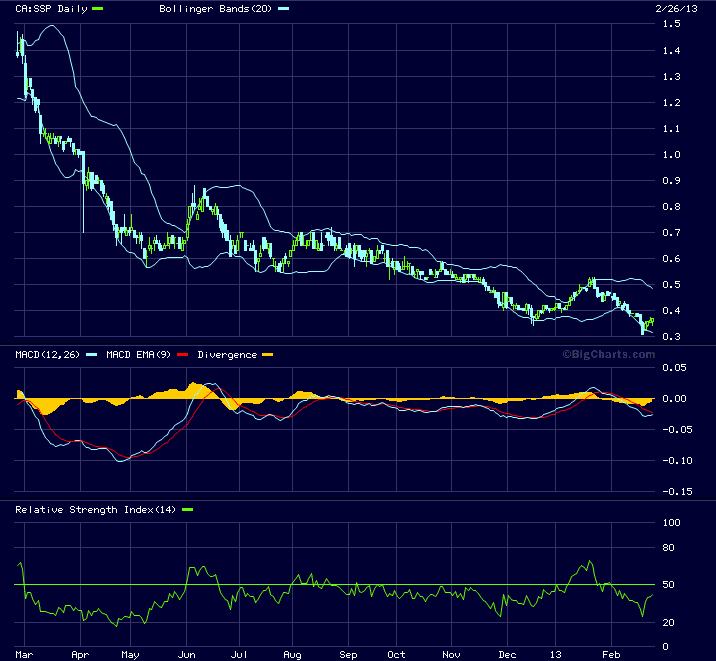
Task: Click the May label on time axis
Action: click(x=130, y=655)
